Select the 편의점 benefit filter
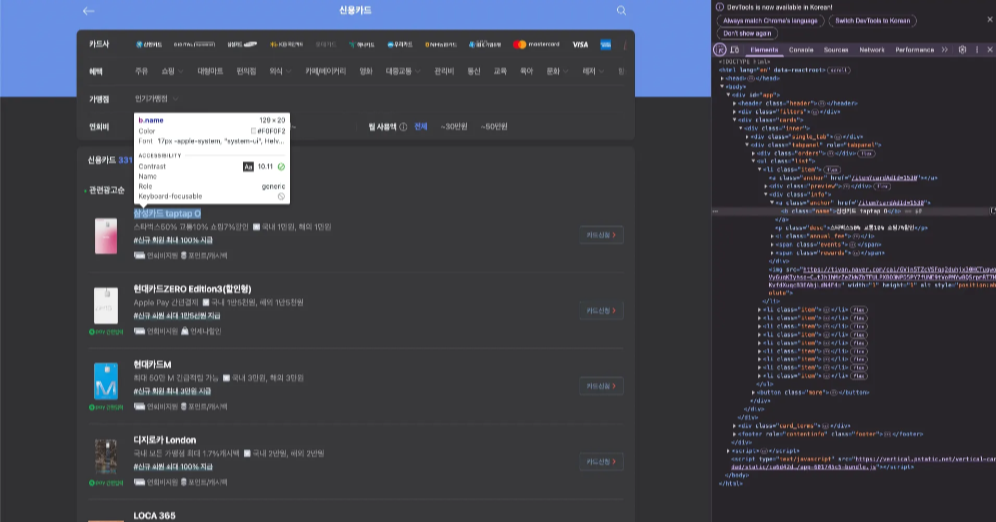The width and height of the screenshot is (996, 522). (x=246, y=72)
